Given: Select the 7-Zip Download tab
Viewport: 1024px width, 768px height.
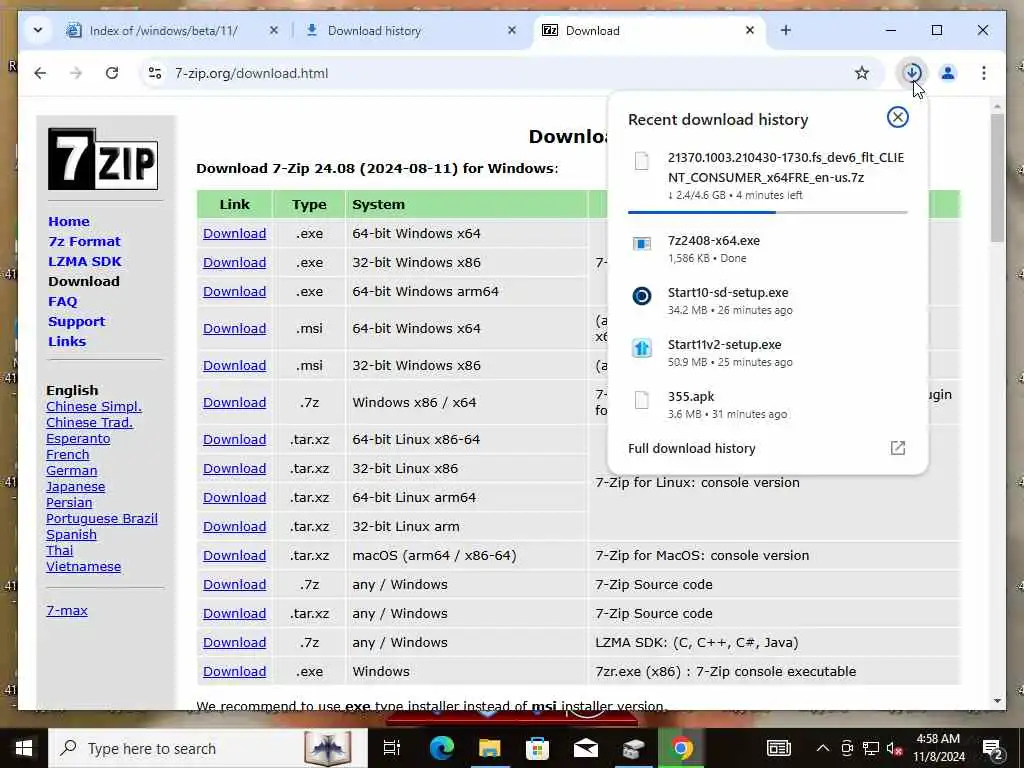Looking at the screenshot, I should coord(649,31).
